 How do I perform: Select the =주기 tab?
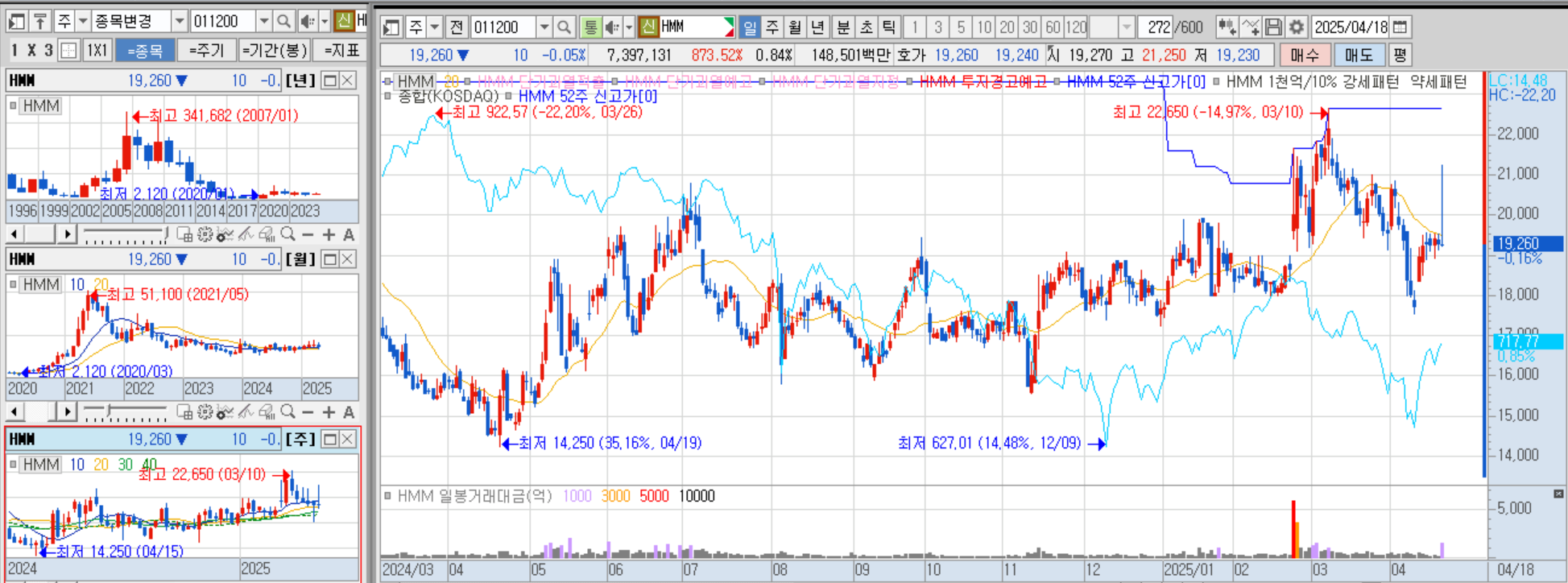(x=206, y=51)
